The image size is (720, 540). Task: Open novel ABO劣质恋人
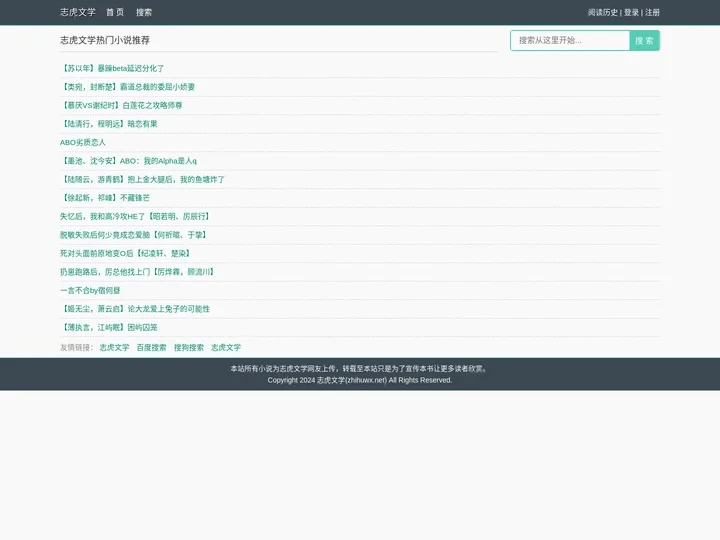pyautogui.click(x=83, y=142)
